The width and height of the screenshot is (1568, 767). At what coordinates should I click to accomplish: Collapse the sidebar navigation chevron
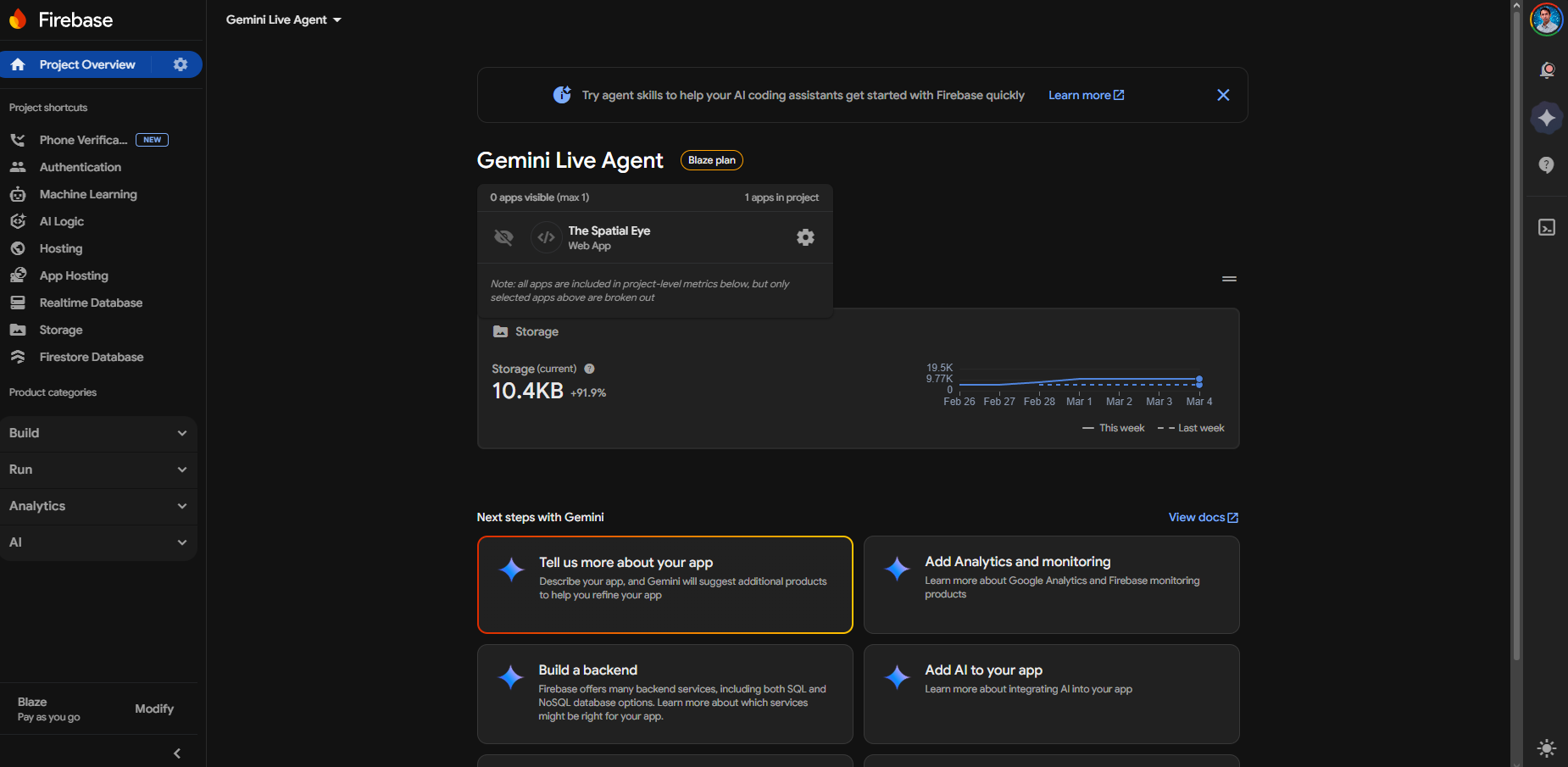tap(177, 753)
